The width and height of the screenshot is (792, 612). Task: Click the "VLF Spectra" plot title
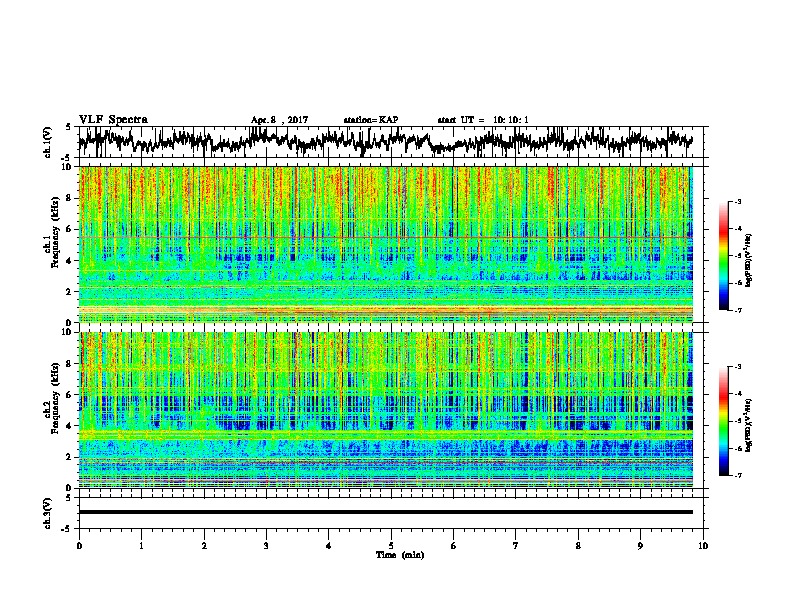[113, 120]
